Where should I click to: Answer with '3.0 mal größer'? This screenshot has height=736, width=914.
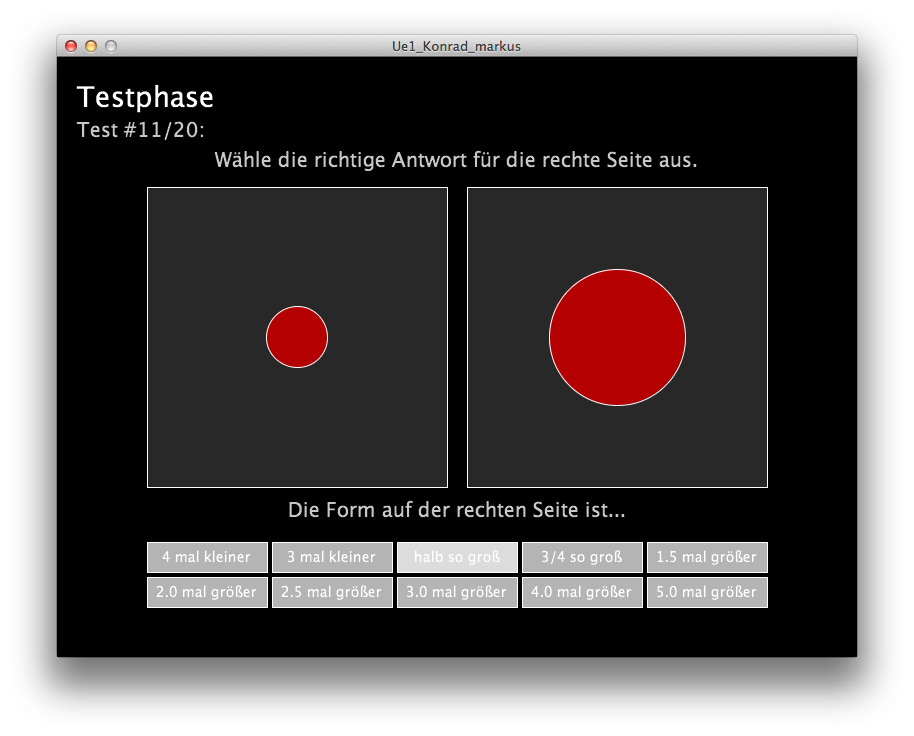(457, 592)
